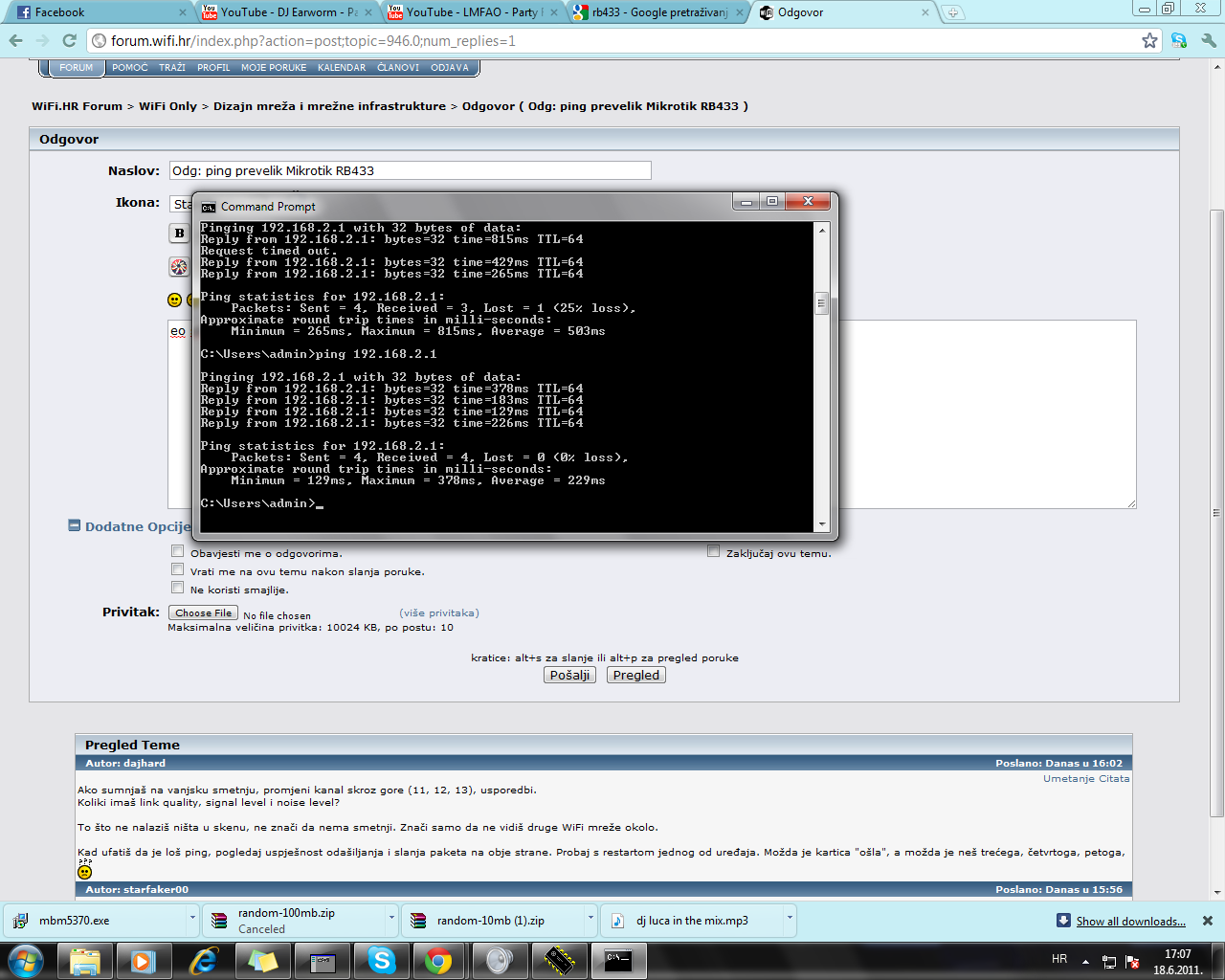The height and width of the screenshot is (980, 1225).
Task: Open Internet Explorer from taskbar
Action: pos(203,960)
